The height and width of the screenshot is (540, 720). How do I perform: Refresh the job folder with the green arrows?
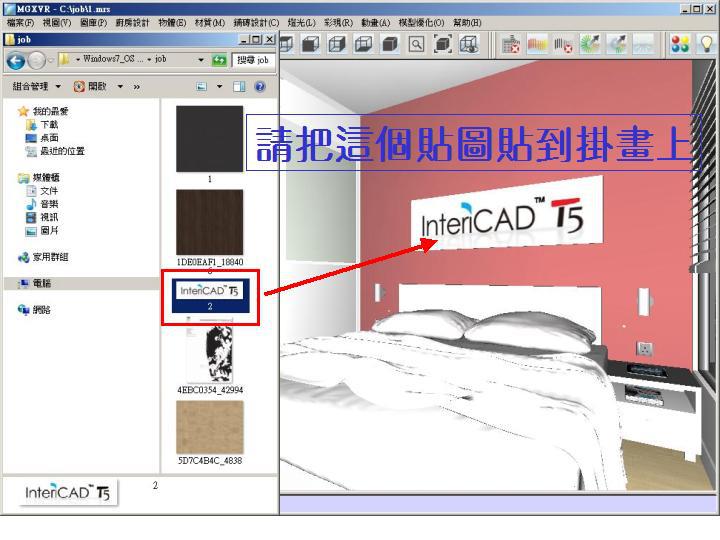pos(220,60)
